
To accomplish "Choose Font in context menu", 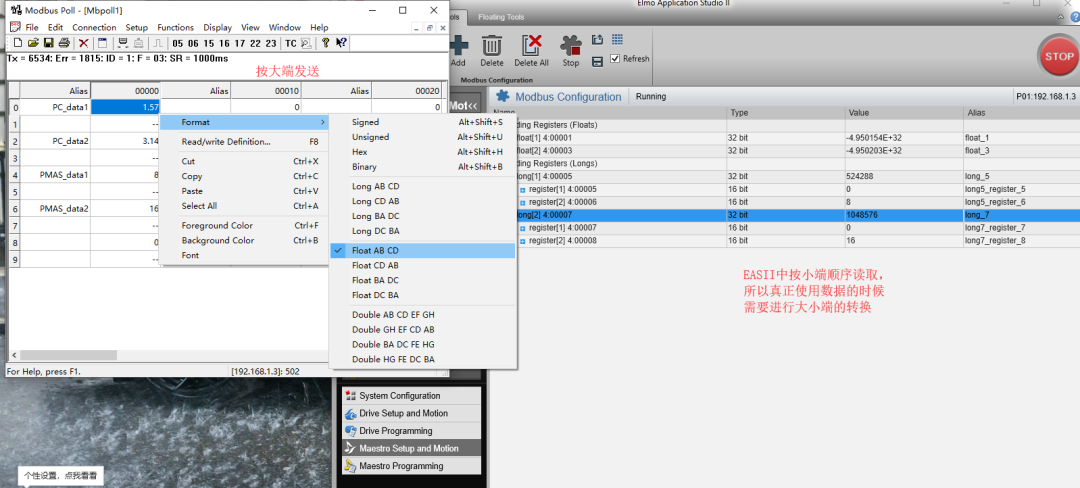I will (245, 255).
